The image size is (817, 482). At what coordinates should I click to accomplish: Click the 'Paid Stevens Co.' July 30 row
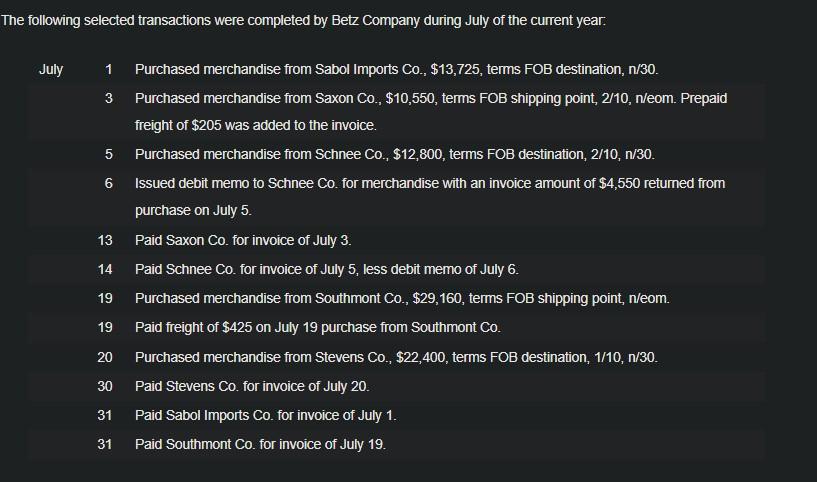click(397, 387)
